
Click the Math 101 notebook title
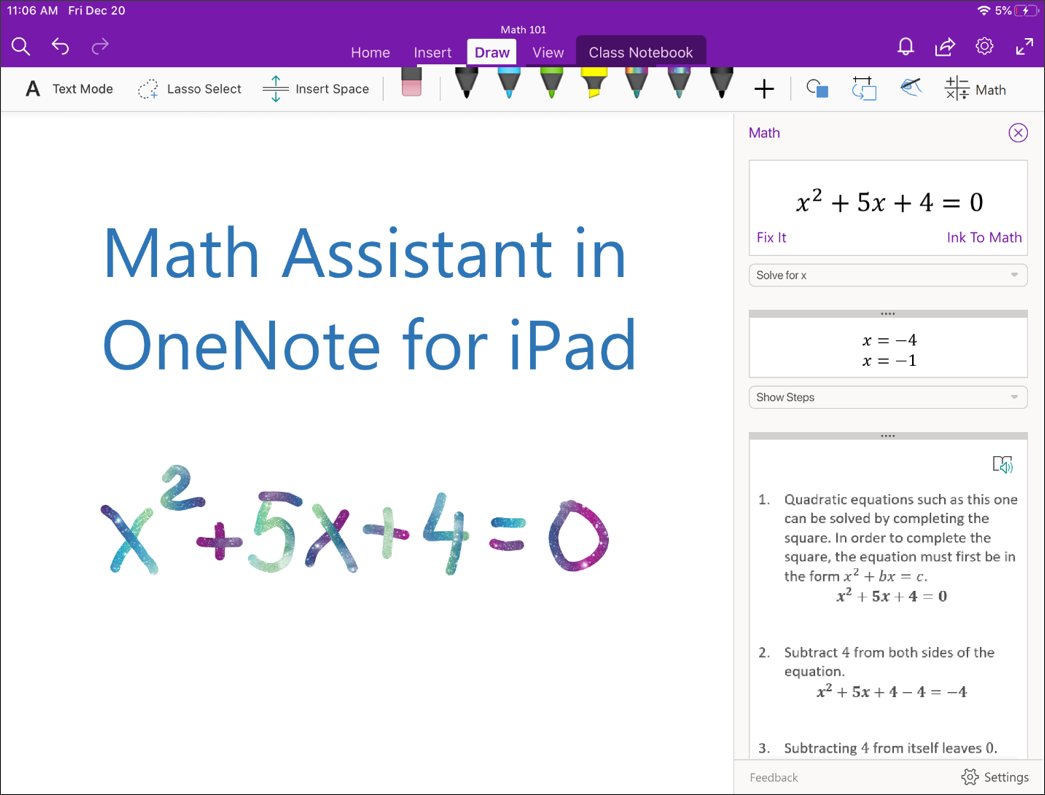coord(523,29)
